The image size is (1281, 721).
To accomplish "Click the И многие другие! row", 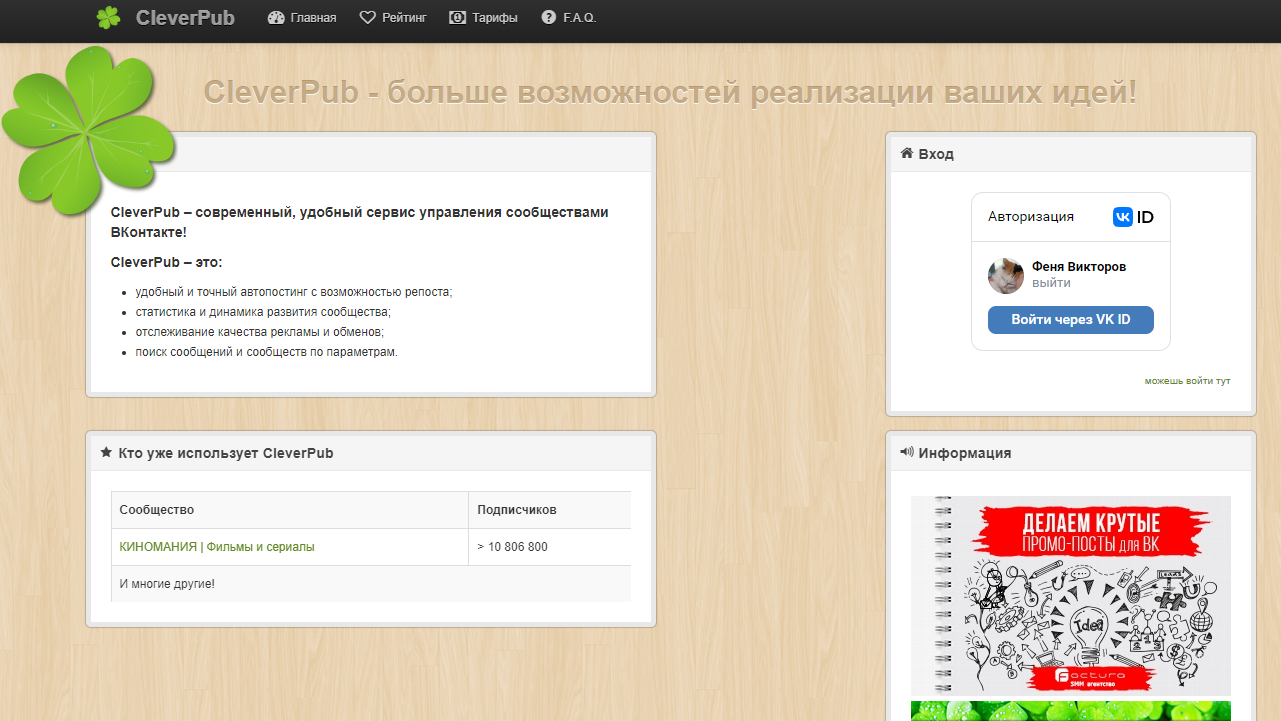I will coord(371,584).
